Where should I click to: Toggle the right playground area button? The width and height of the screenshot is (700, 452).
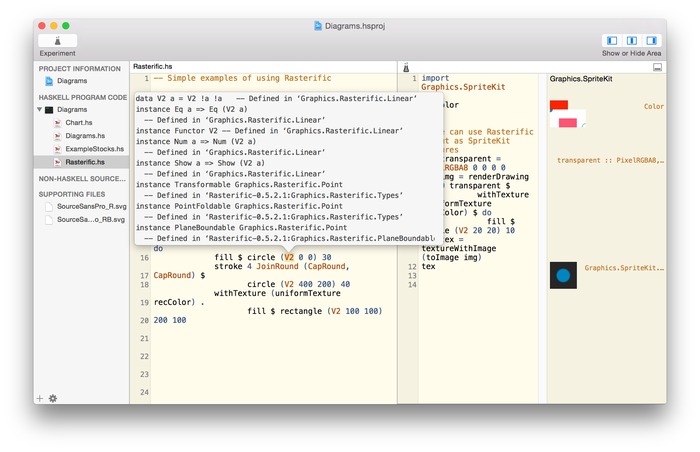pyautogui.click(x=651, y=41)
